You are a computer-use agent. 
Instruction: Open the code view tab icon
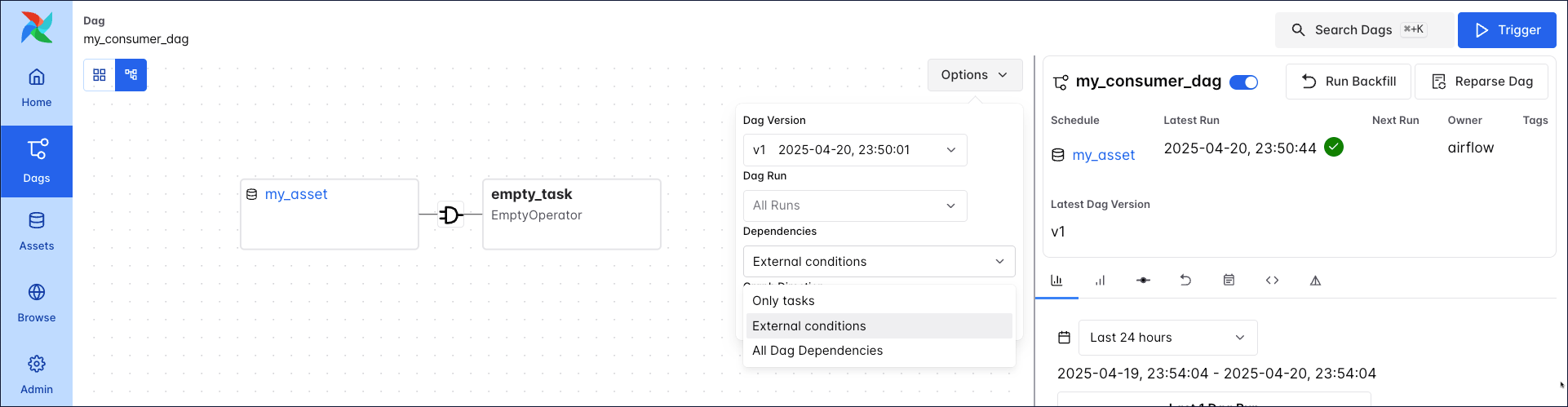pyautogui.click(x=1272, y=281)
